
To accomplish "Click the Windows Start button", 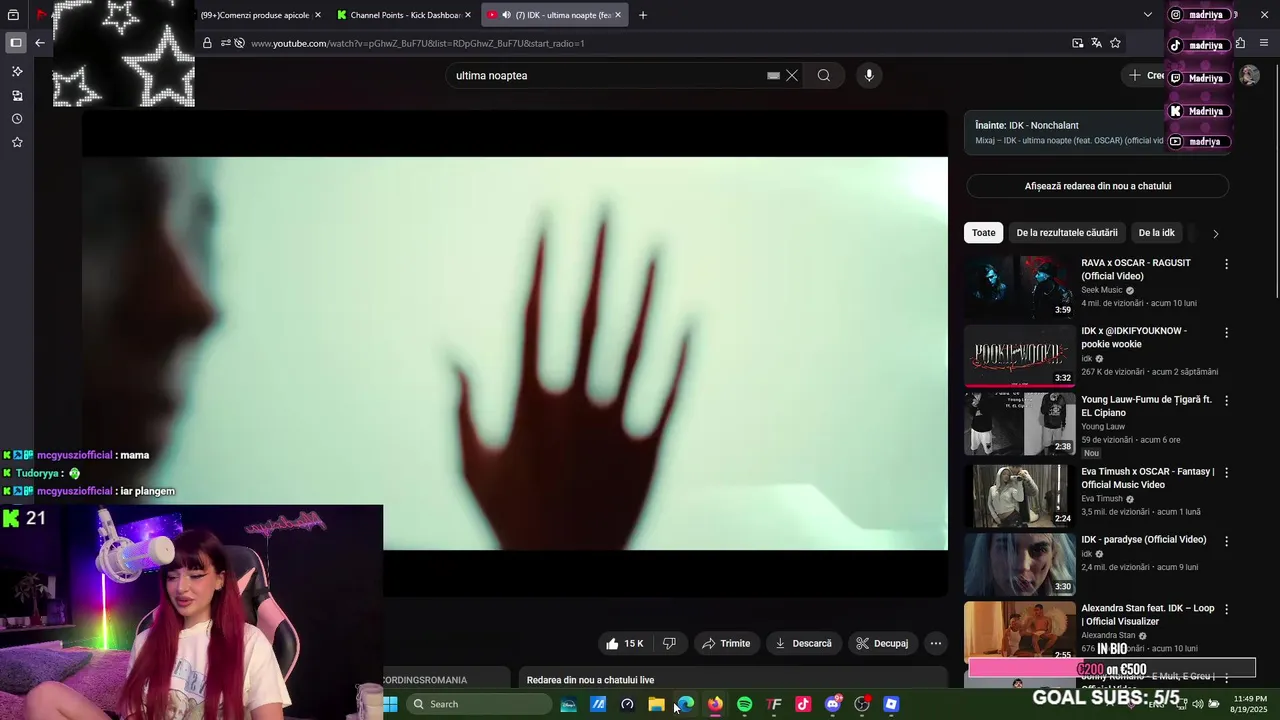I will 390,704.
